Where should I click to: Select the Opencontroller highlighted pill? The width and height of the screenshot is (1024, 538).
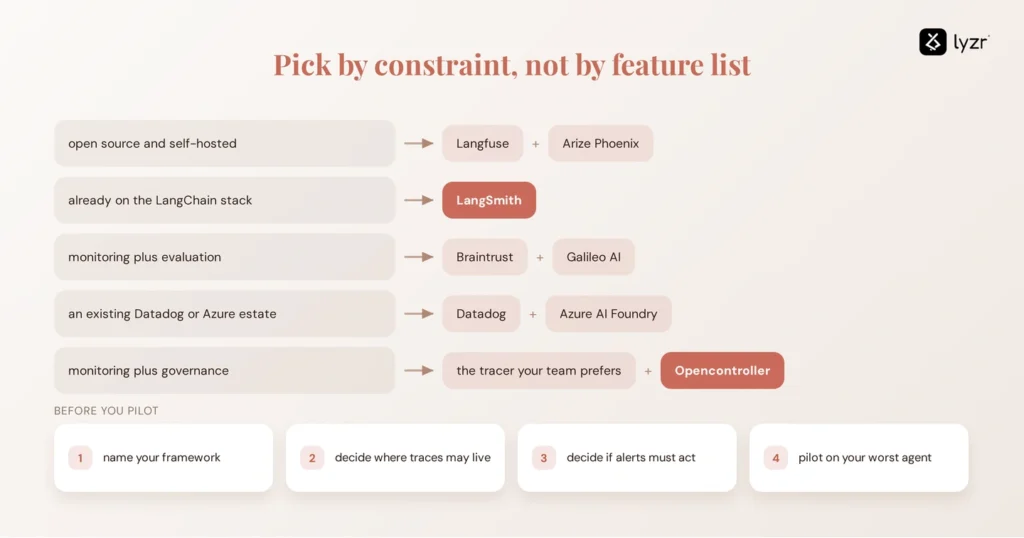click(722, 371)
